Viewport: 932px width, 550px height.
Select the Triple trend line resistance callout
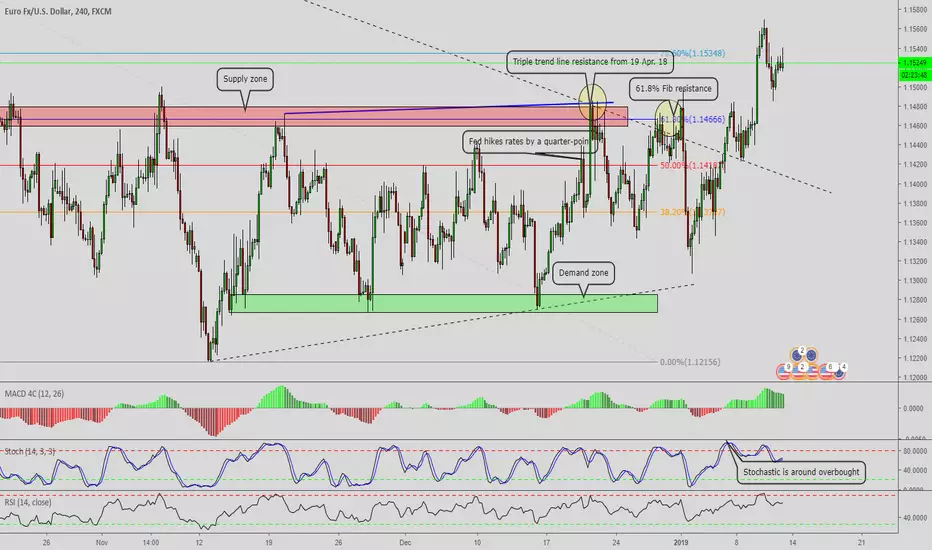(590, 62)
